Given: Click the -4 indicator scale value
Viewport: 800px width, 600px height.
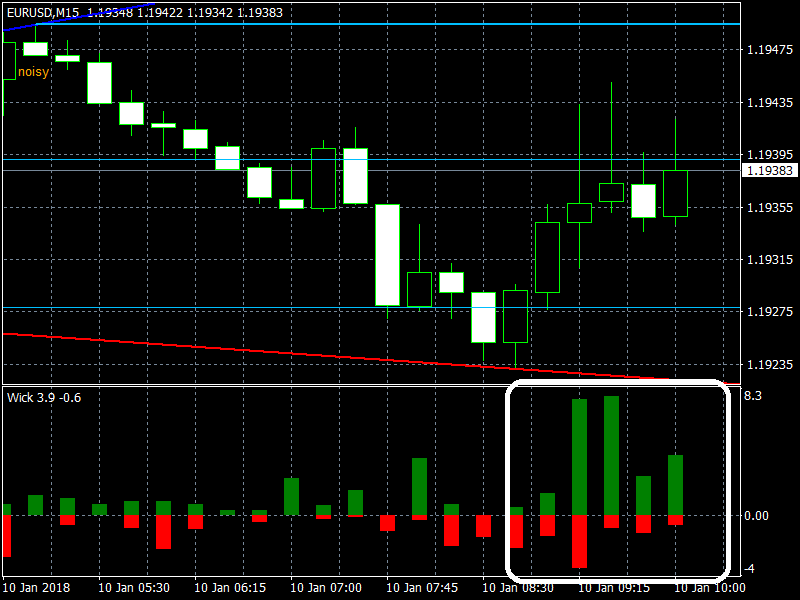Looking at the screenshot, I should click(751, 569).
